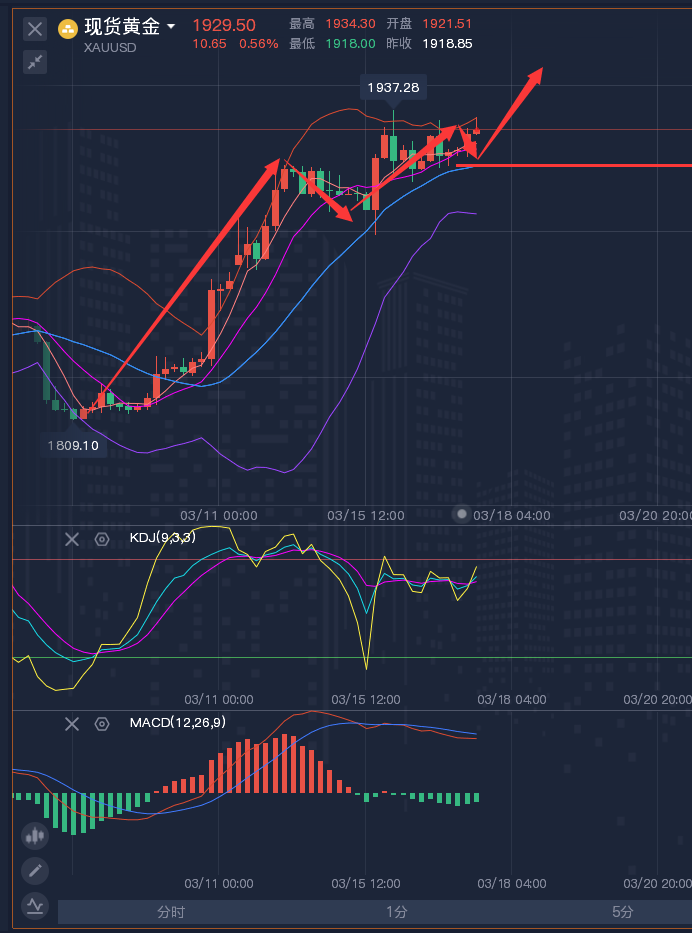Open the indicators line-chart icon
692x933 pixels.
pos(35,906)
